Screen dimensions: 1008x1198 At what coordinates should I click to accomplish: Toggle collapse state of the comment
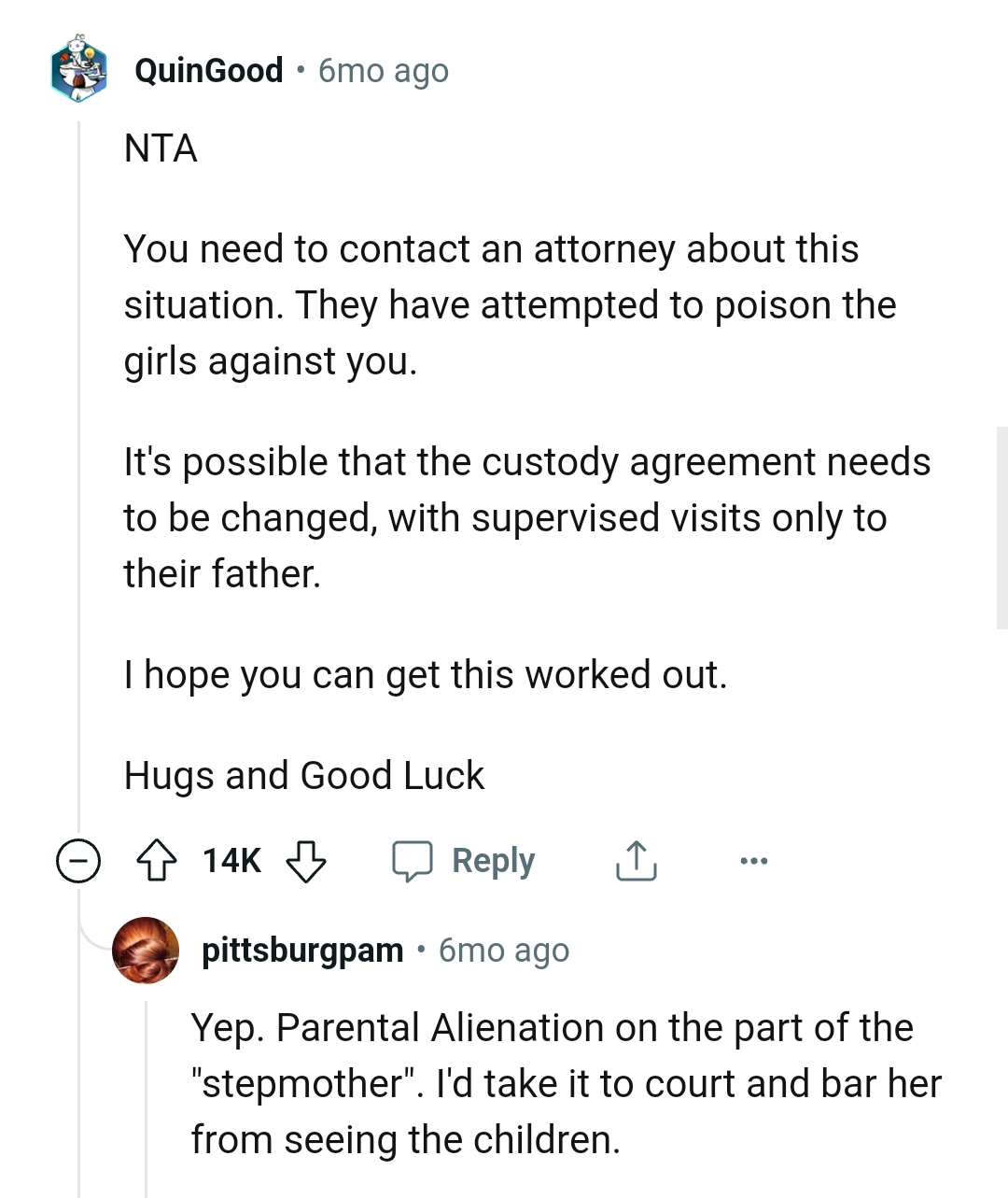77,860
